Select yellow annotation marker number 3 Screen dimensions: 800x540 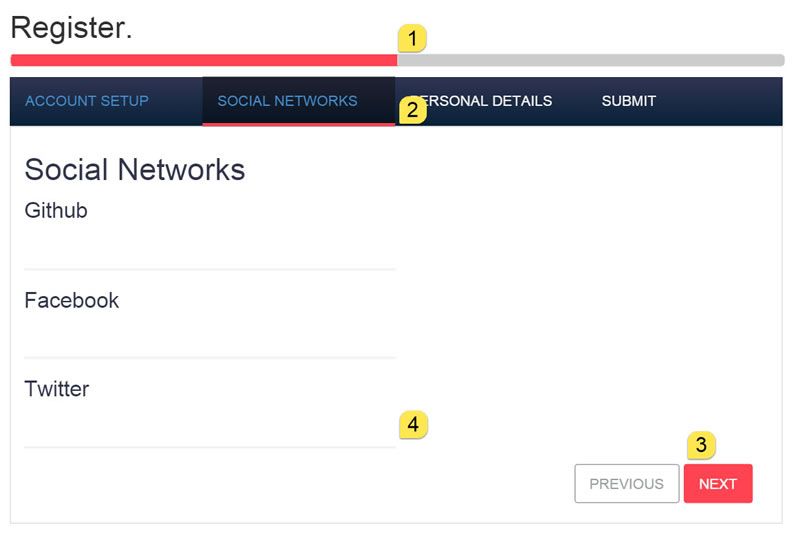[701, 445]
